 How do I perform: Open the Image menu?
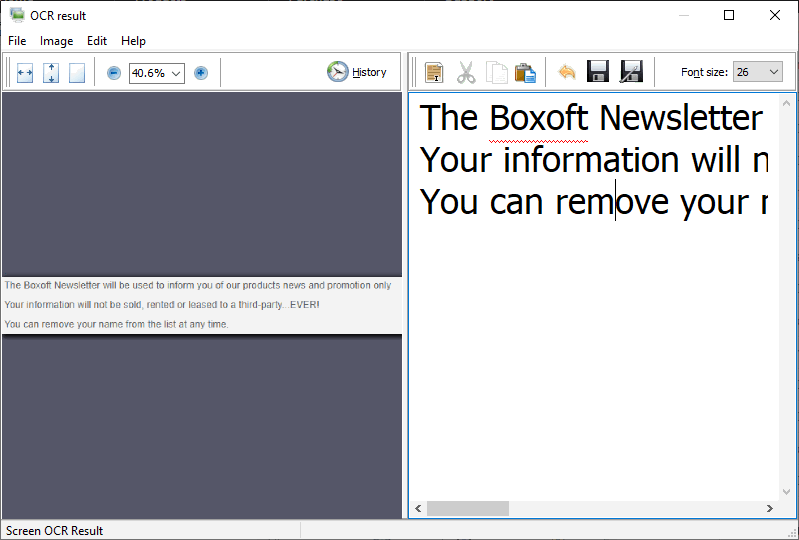point(57,41)
